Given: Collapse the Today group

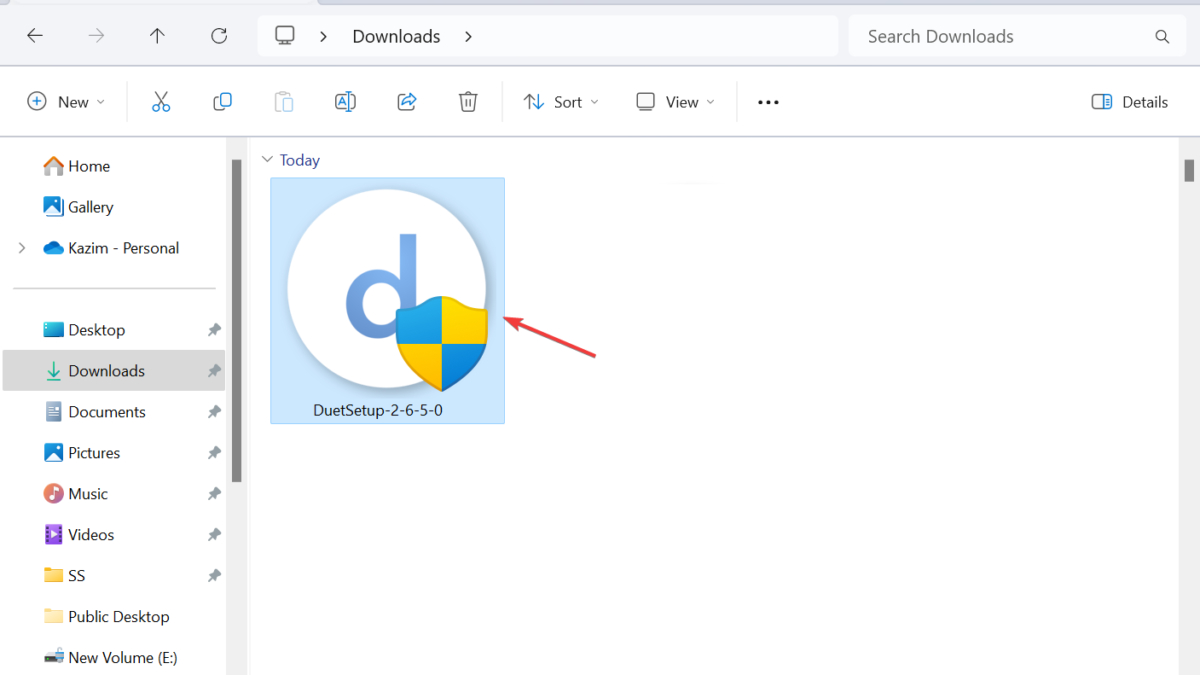Looking at the screenshot, I should coord(267,159).
